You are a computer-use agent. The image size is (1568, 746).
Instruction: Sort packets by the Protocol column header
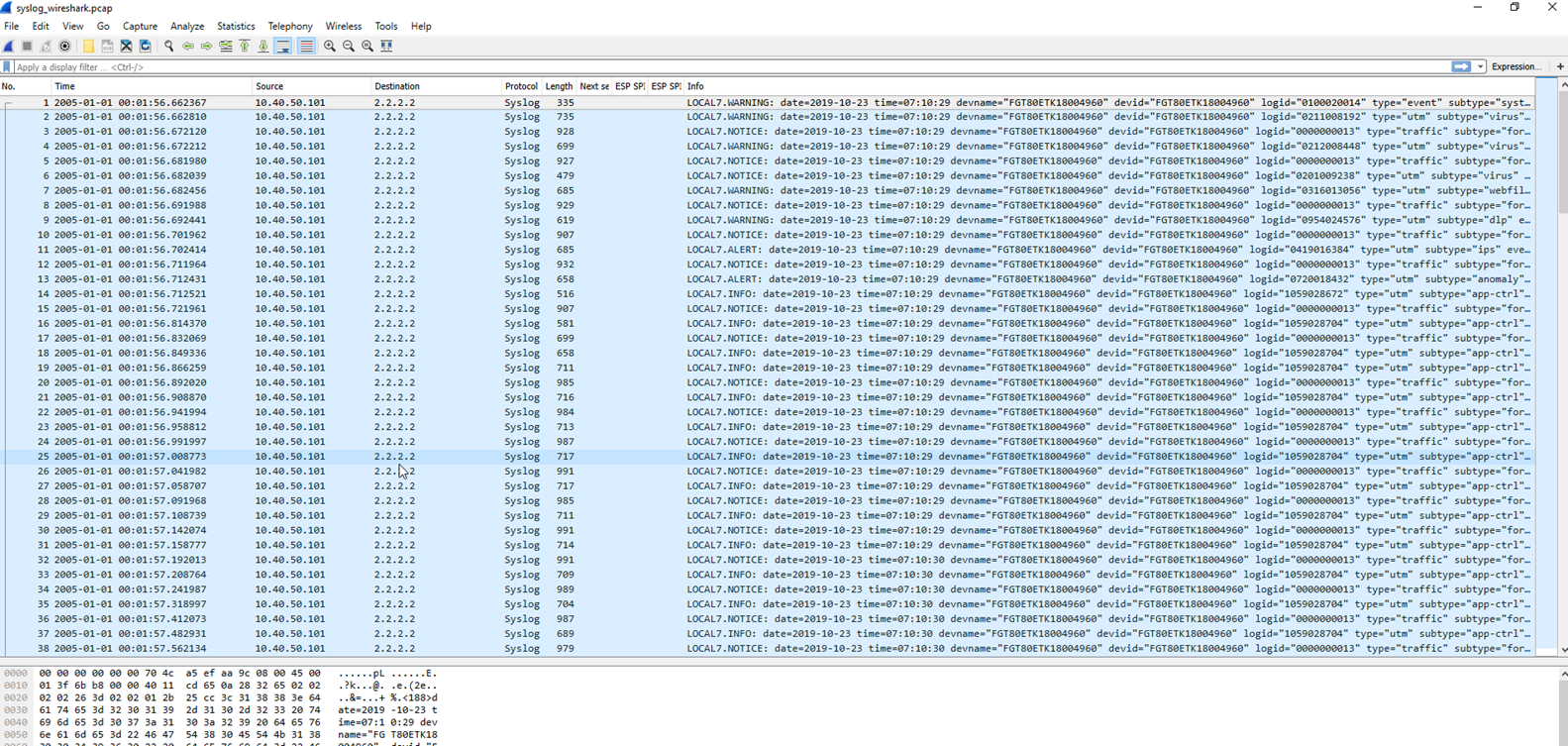(521, 87)
